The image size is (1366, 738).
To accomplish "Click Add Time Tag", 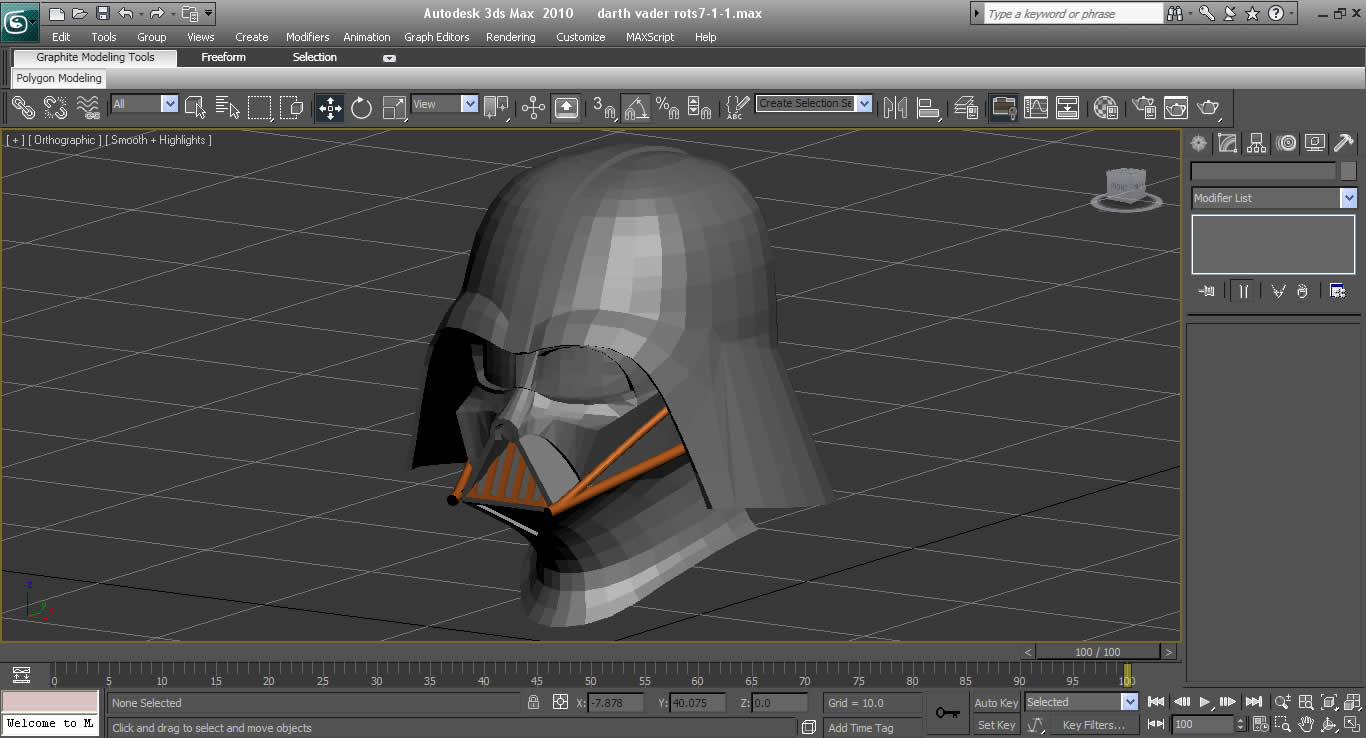I will point(860,728).
